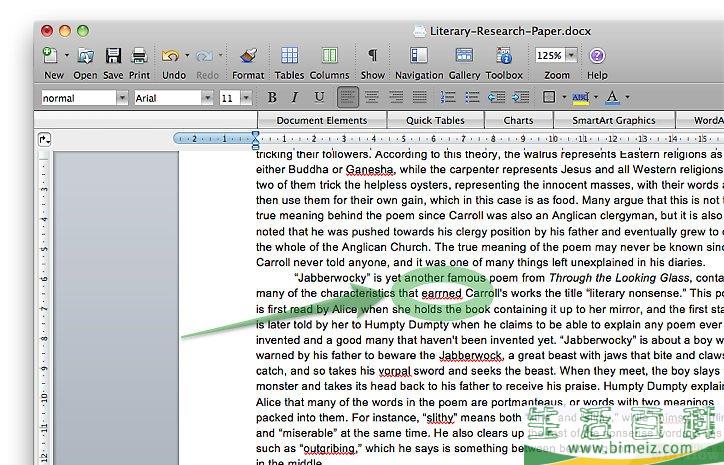The image size is (724, 465).
Task: Click the style box showing normal
Action: click(x=78, y=98)
